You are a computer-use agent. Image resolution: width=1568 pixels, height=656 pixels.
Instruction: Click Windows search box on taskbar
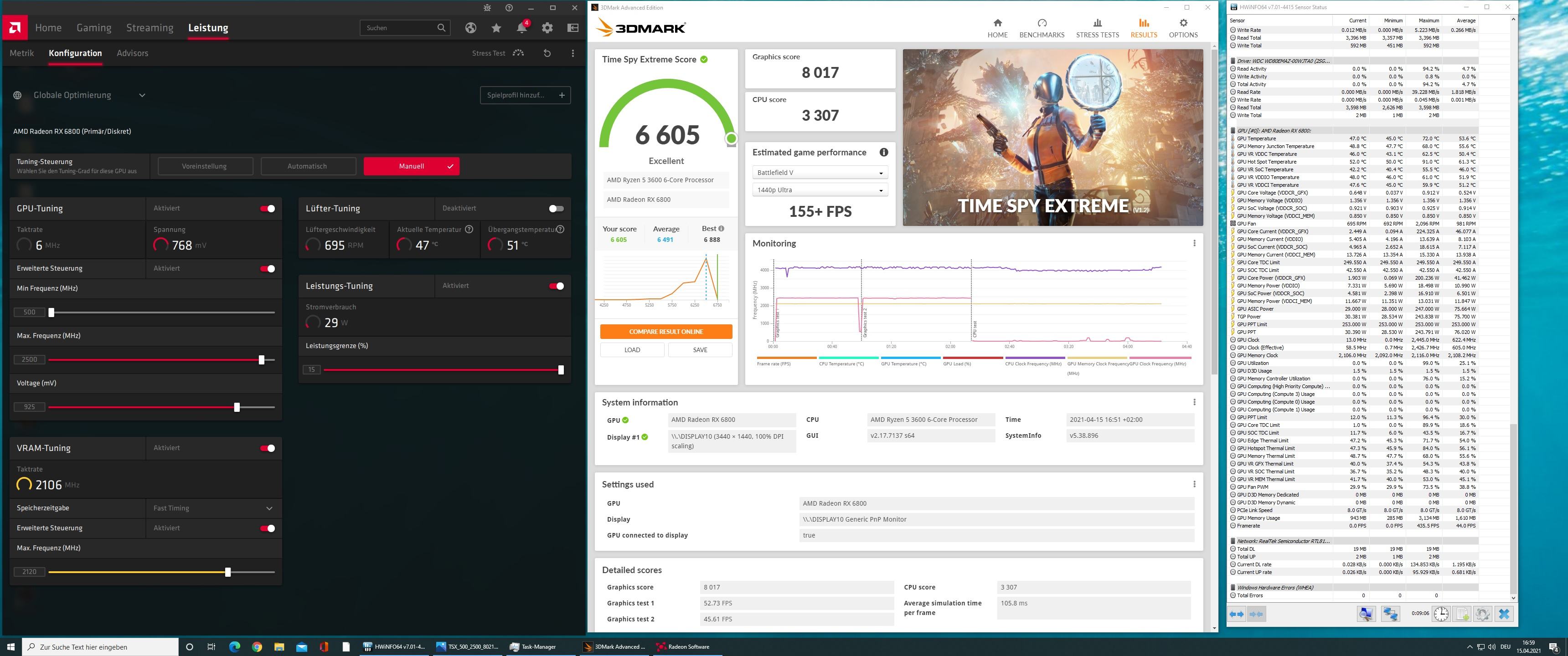click(100, 646)
